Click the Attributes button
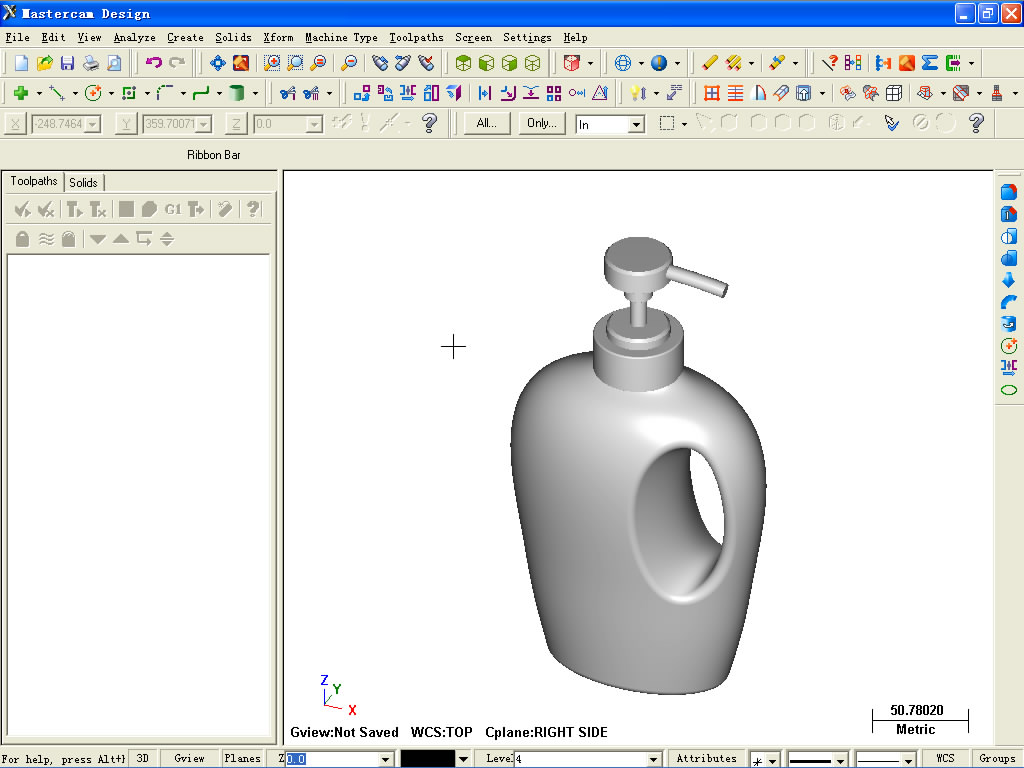 click(x=707, y=758)
